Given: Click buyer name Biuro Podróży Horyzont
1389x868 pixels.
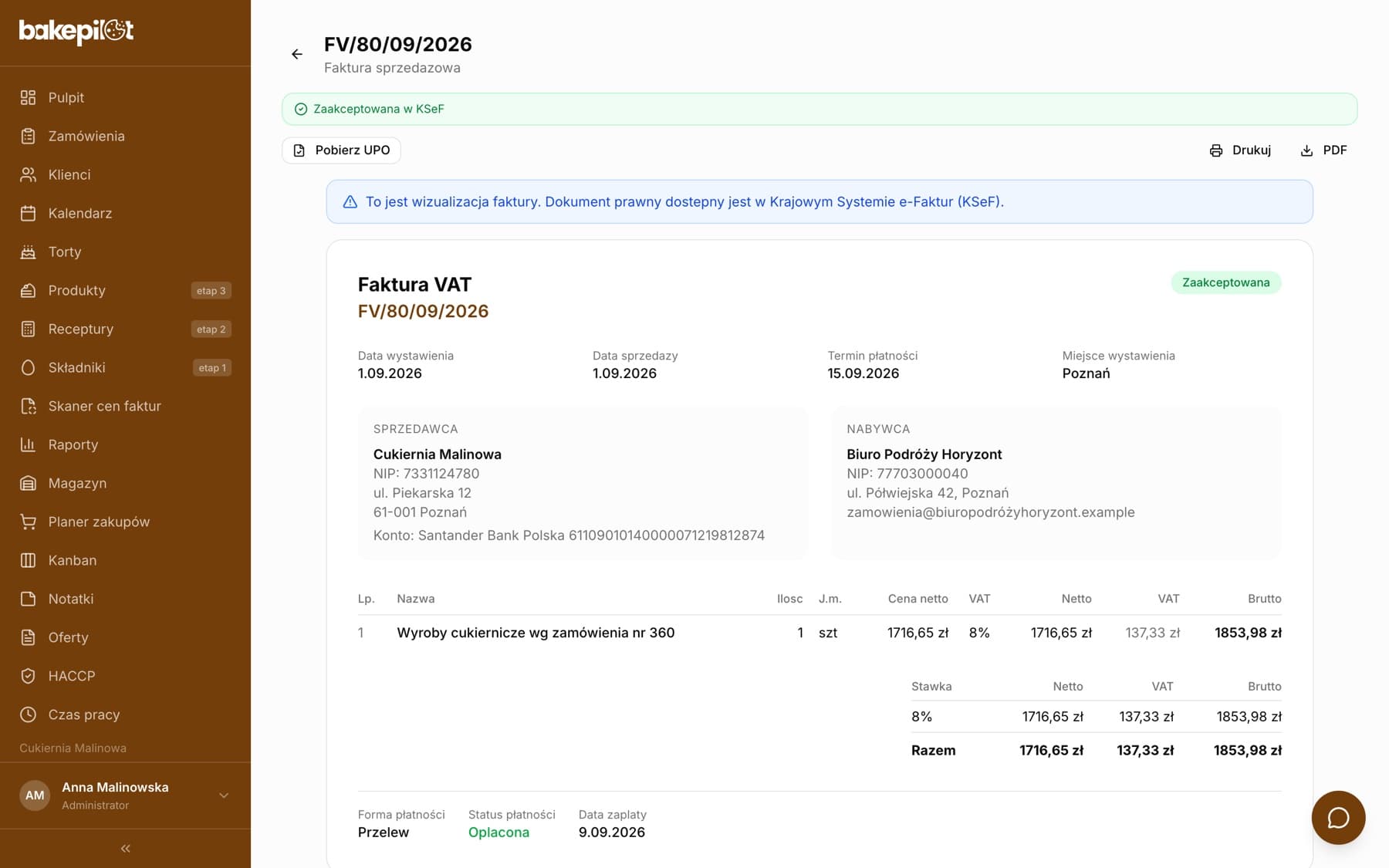Looking at the screenshot, I should click(x=924, y=454).
